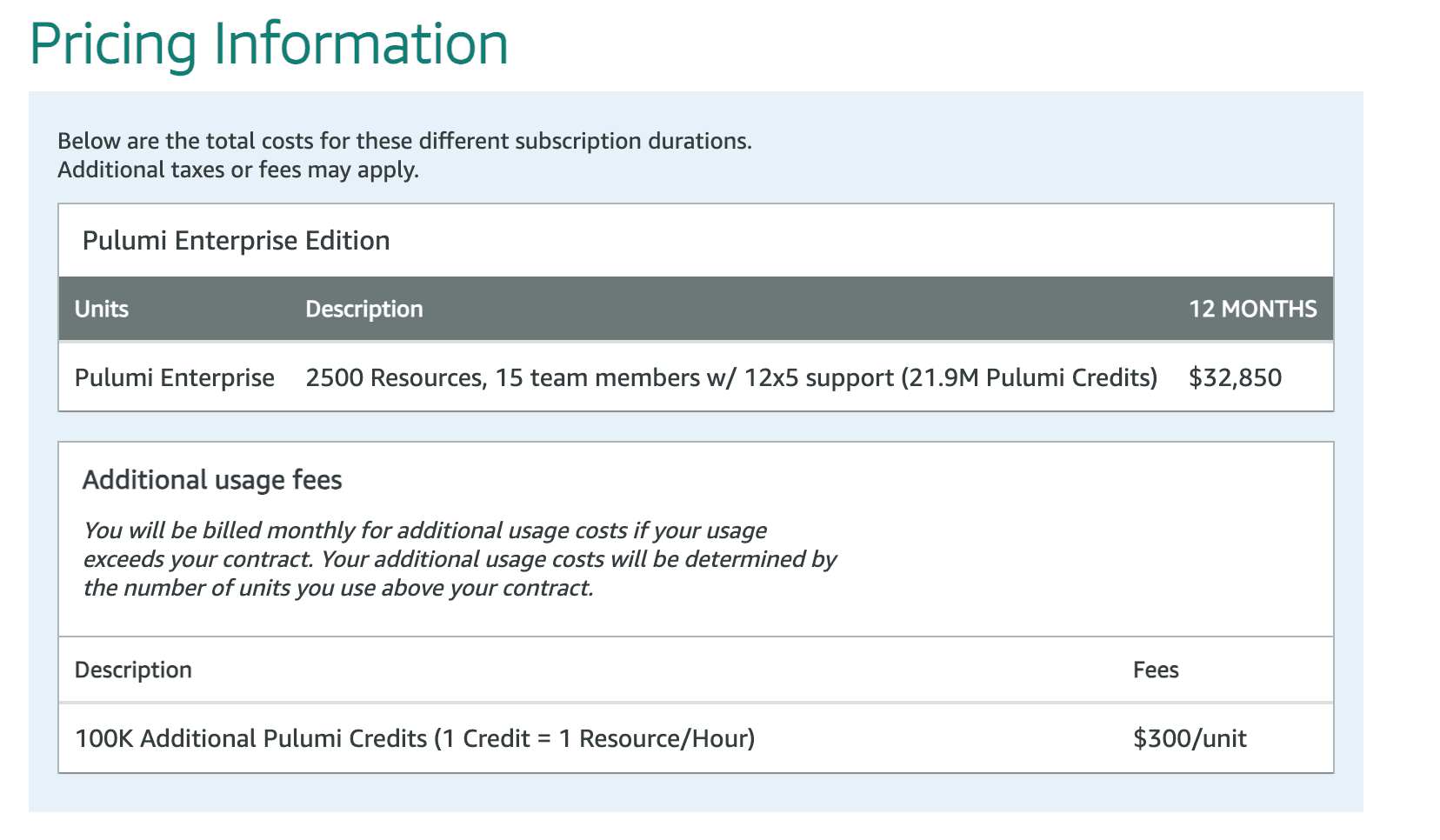Select the $300/unit fee value
1440x840 pixels.
pos(1190,739)
